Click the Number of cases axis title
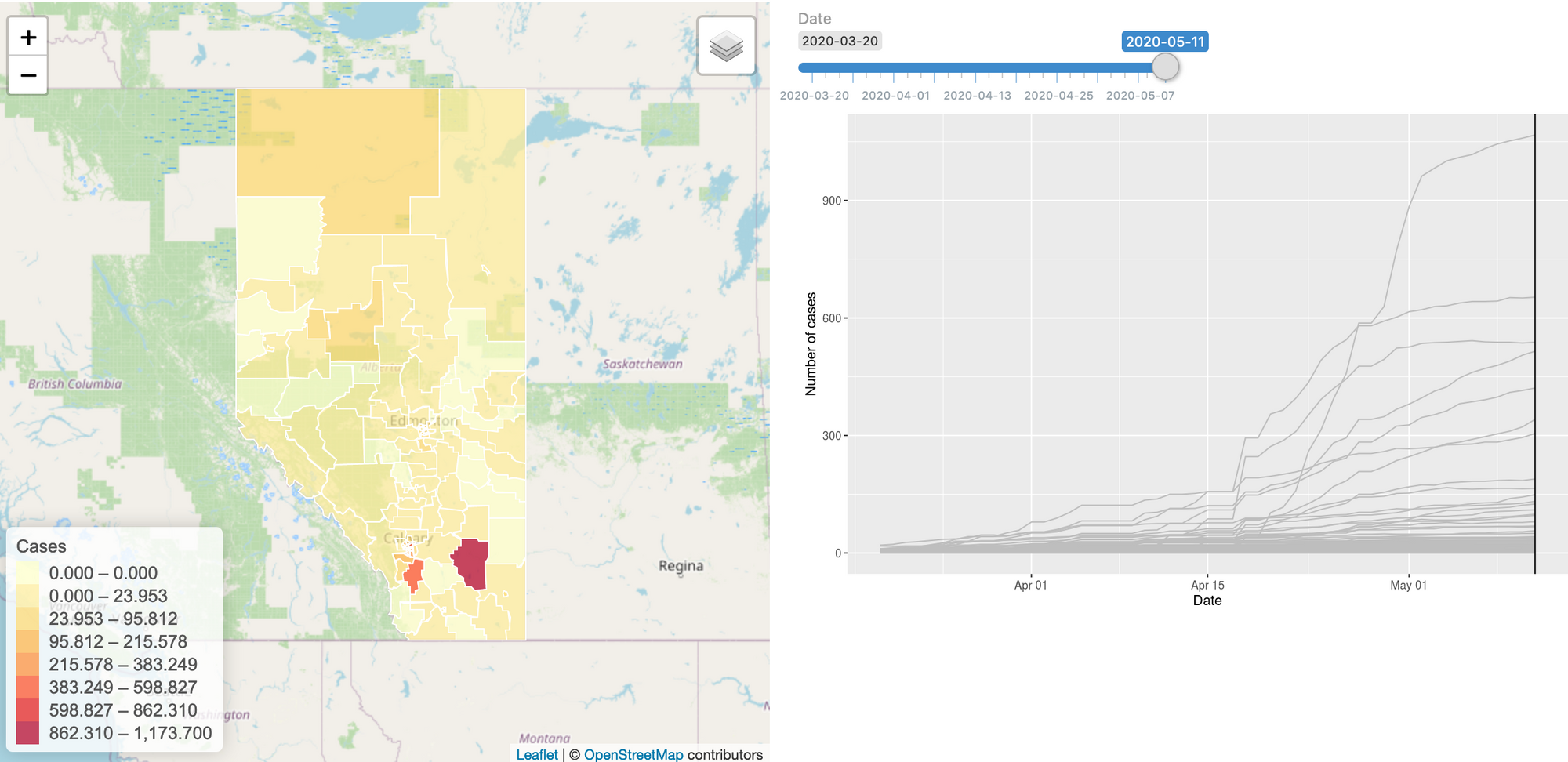 pos(811,343)
